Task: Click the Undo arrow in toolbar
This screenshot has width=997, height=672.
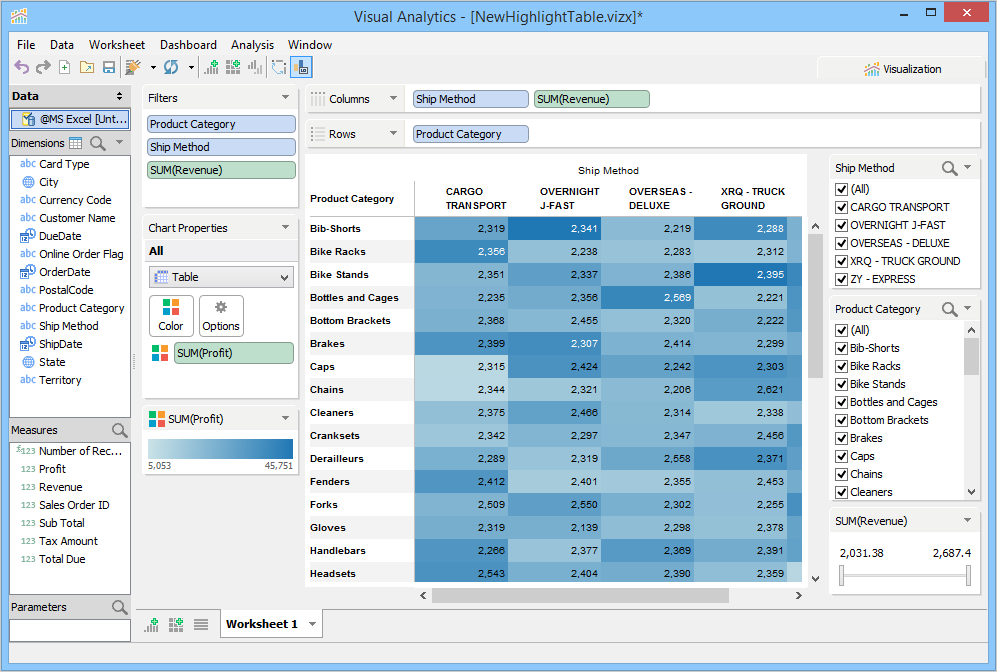Action: pyautogui.click(x=21, y=67)
